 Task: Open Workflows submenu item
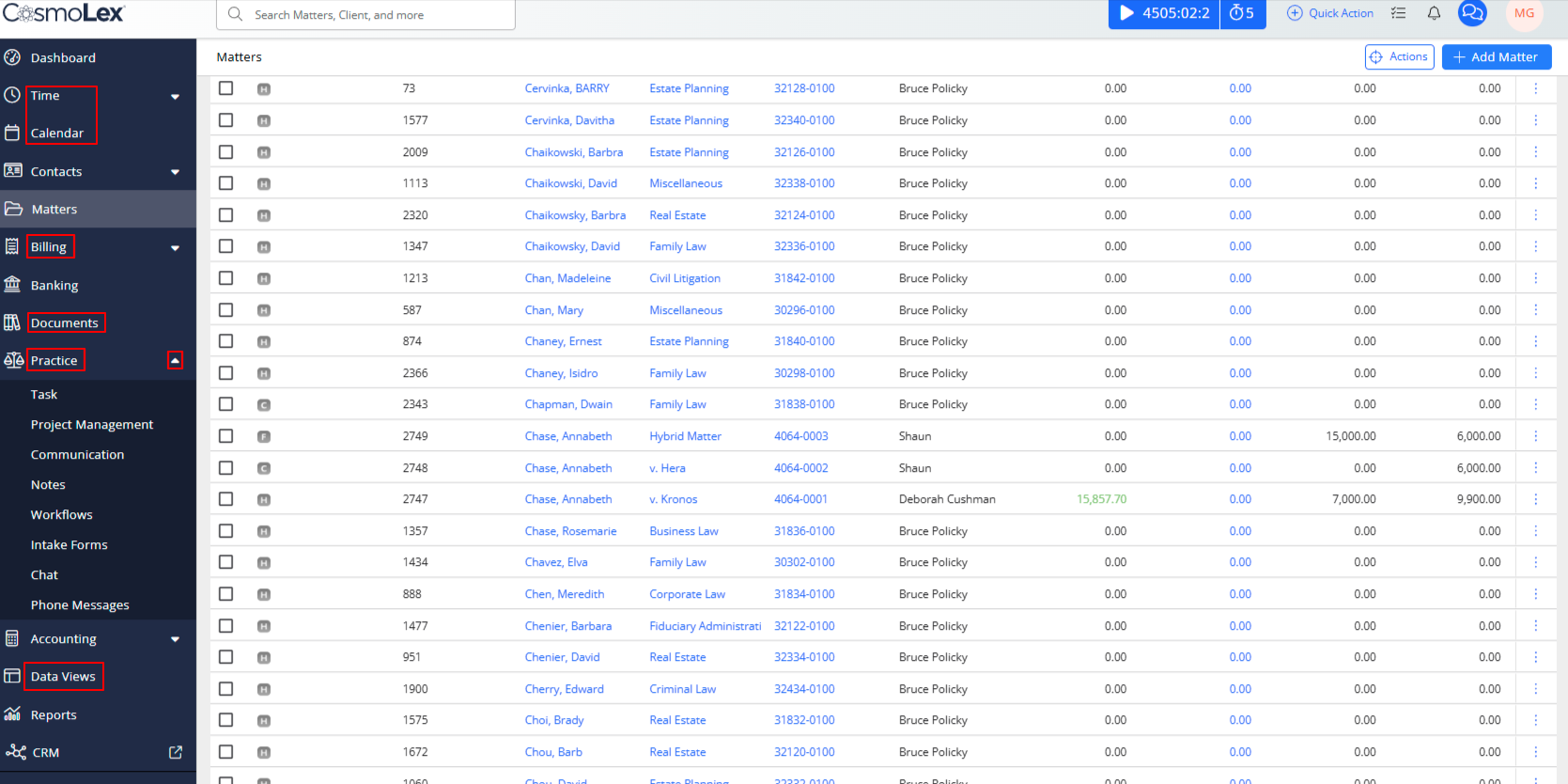tap(61, 515)
